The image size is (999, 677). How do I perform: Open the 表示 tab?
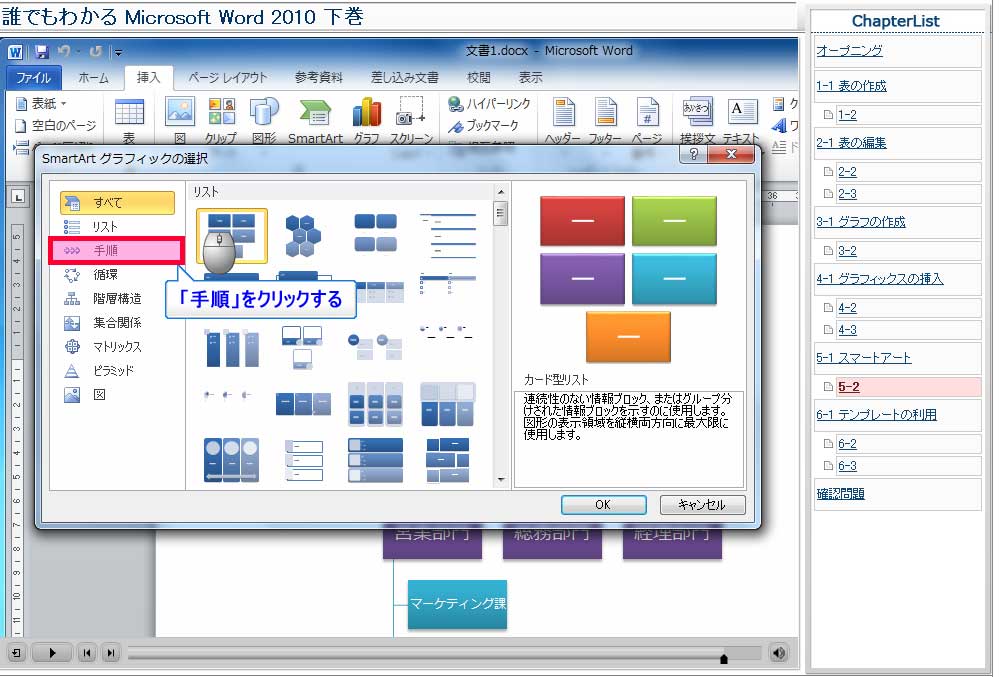530,78
